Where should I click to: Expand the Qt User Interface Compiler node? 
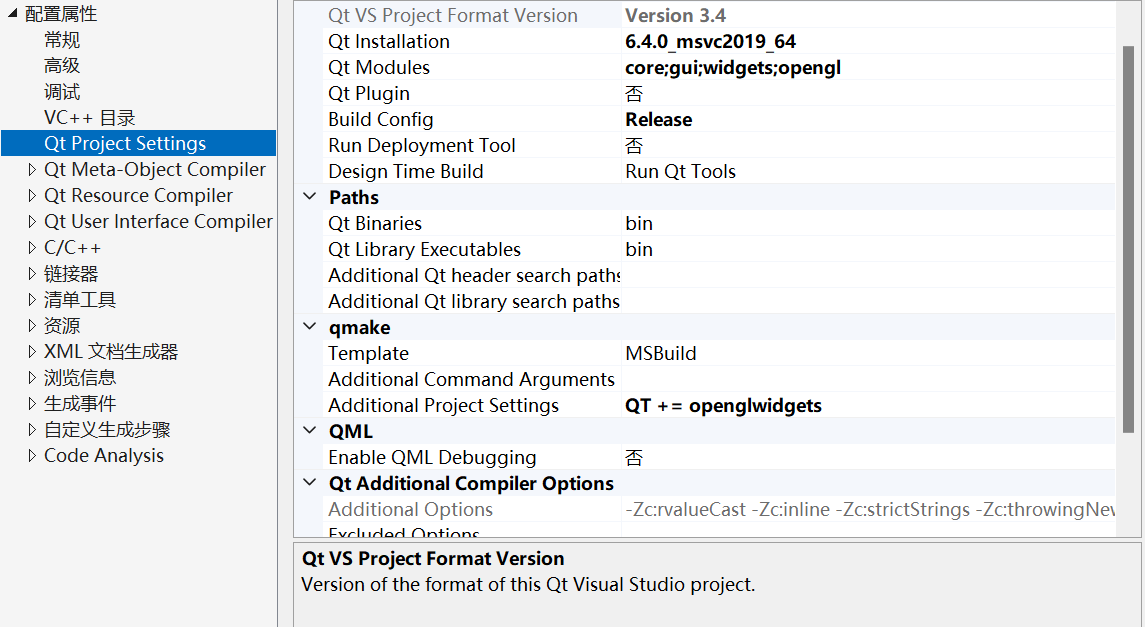(x=31, y=221)
